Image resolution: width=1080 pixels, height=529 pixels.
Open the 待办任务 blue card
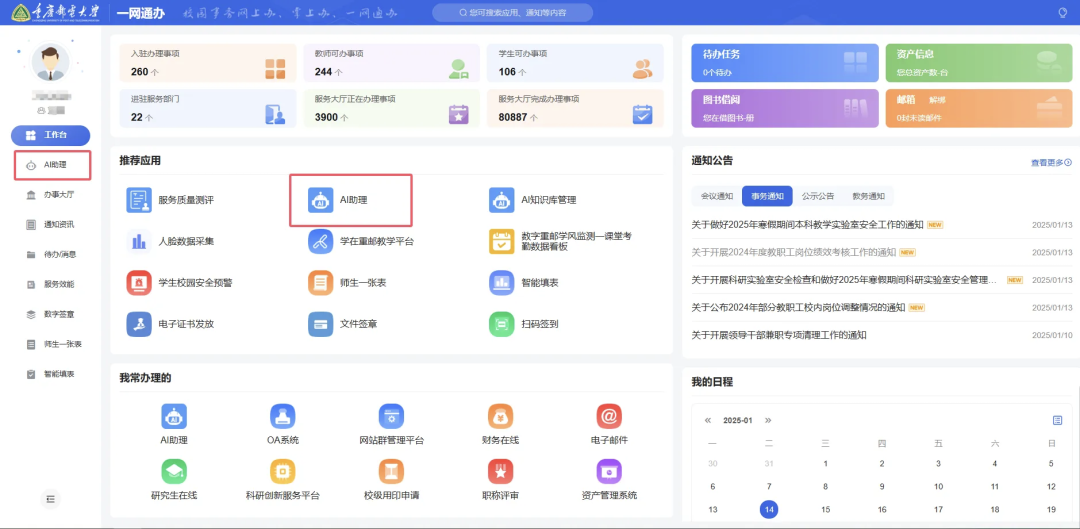(785, 63)
